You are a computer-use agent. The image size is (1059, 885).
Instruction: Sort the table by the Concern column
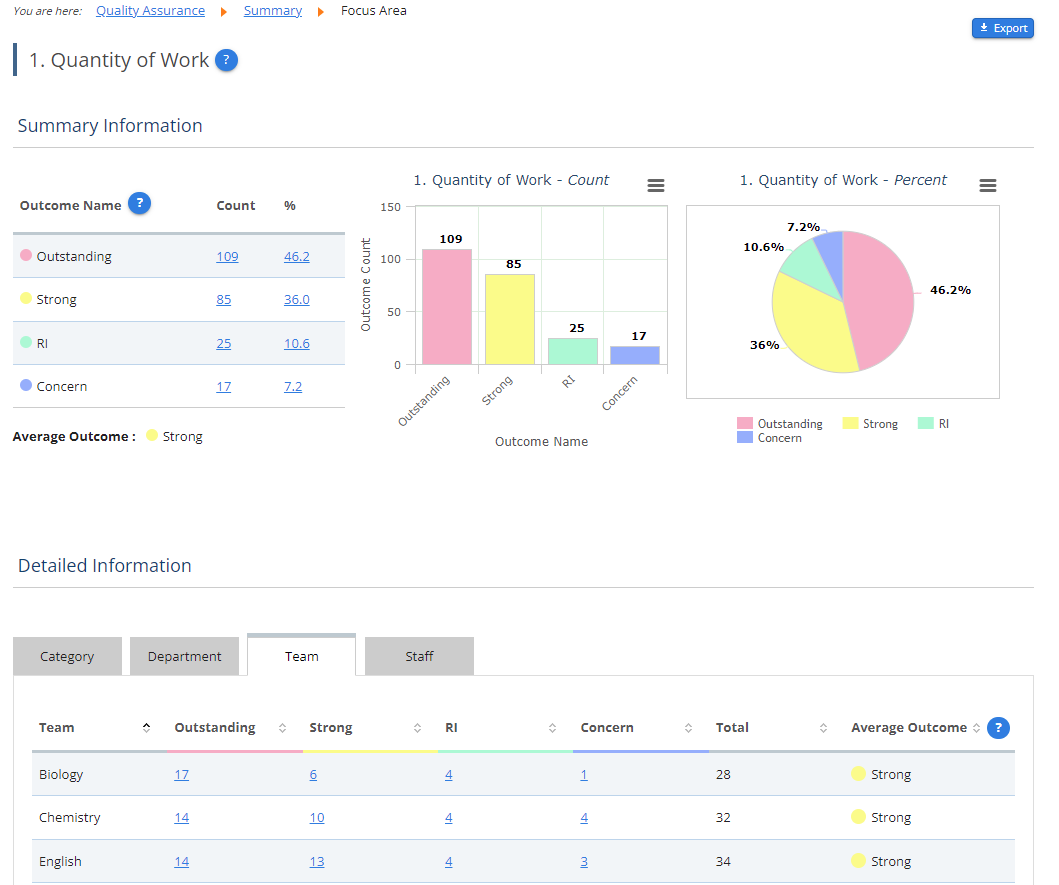point(687,728)
